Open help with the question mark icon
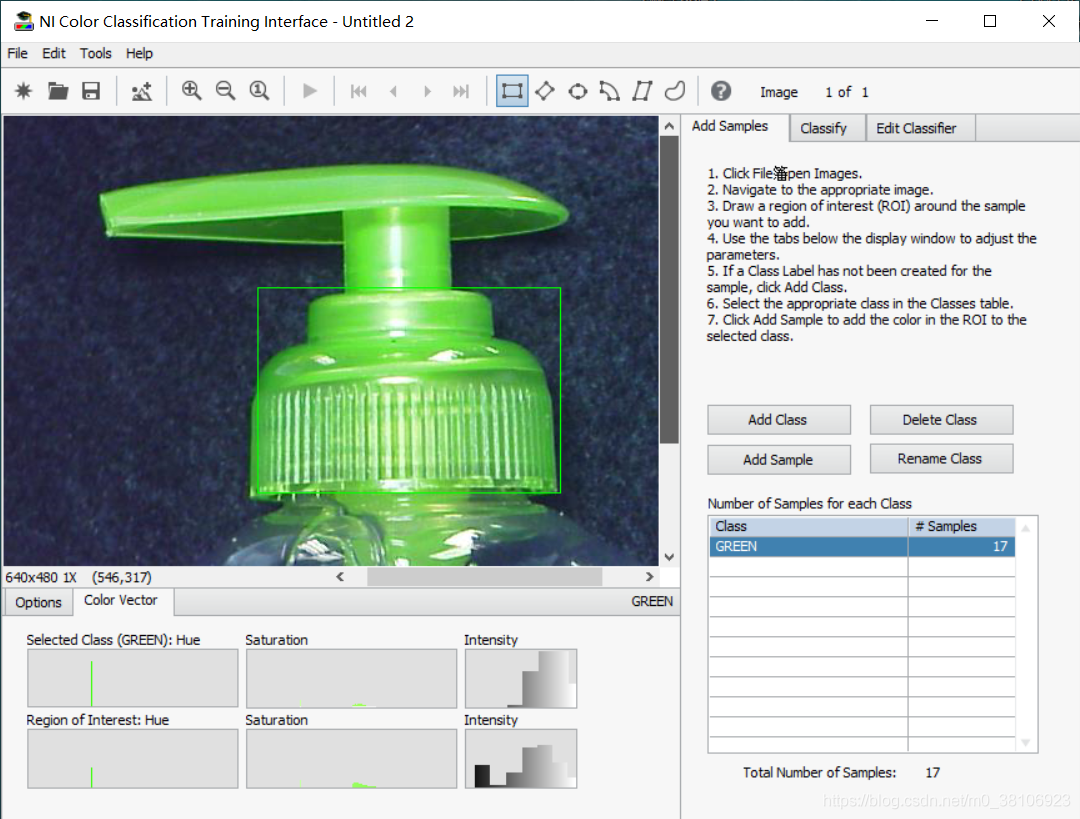This screenshot has height=819, width=1080. point(720,91)
